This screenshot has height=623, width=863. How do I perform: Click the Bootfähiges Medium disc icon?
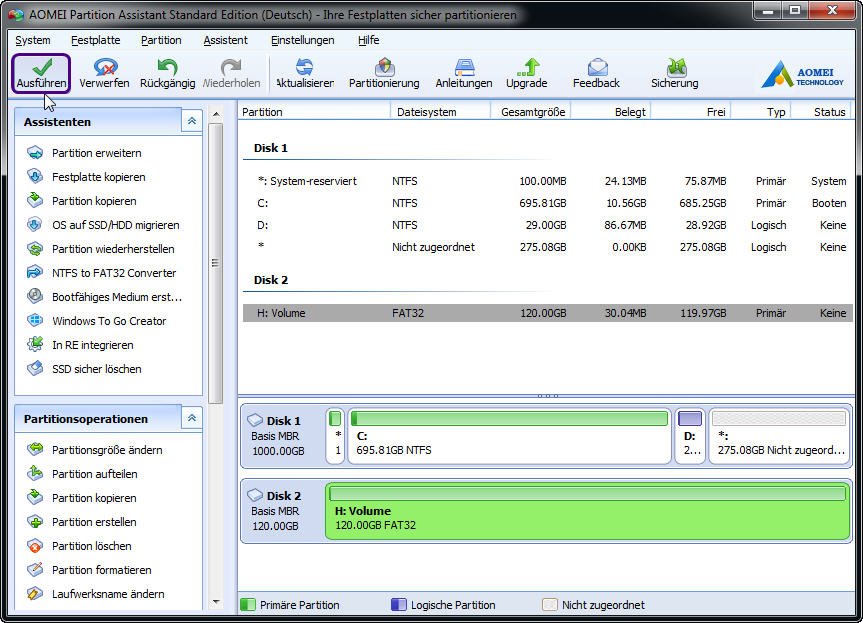35,297
